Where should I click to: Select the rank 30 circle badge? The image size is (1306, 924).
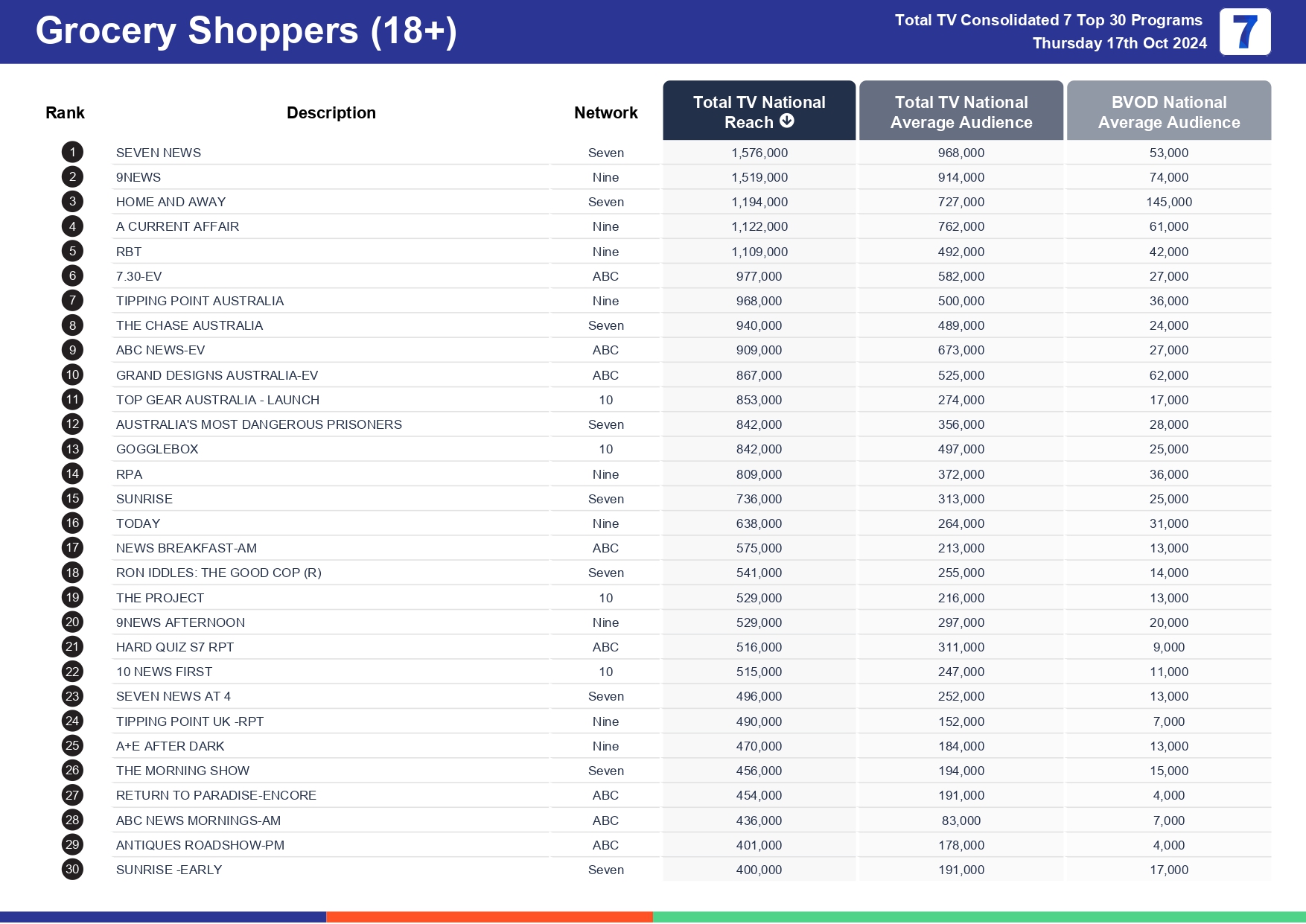pos(72,870)
